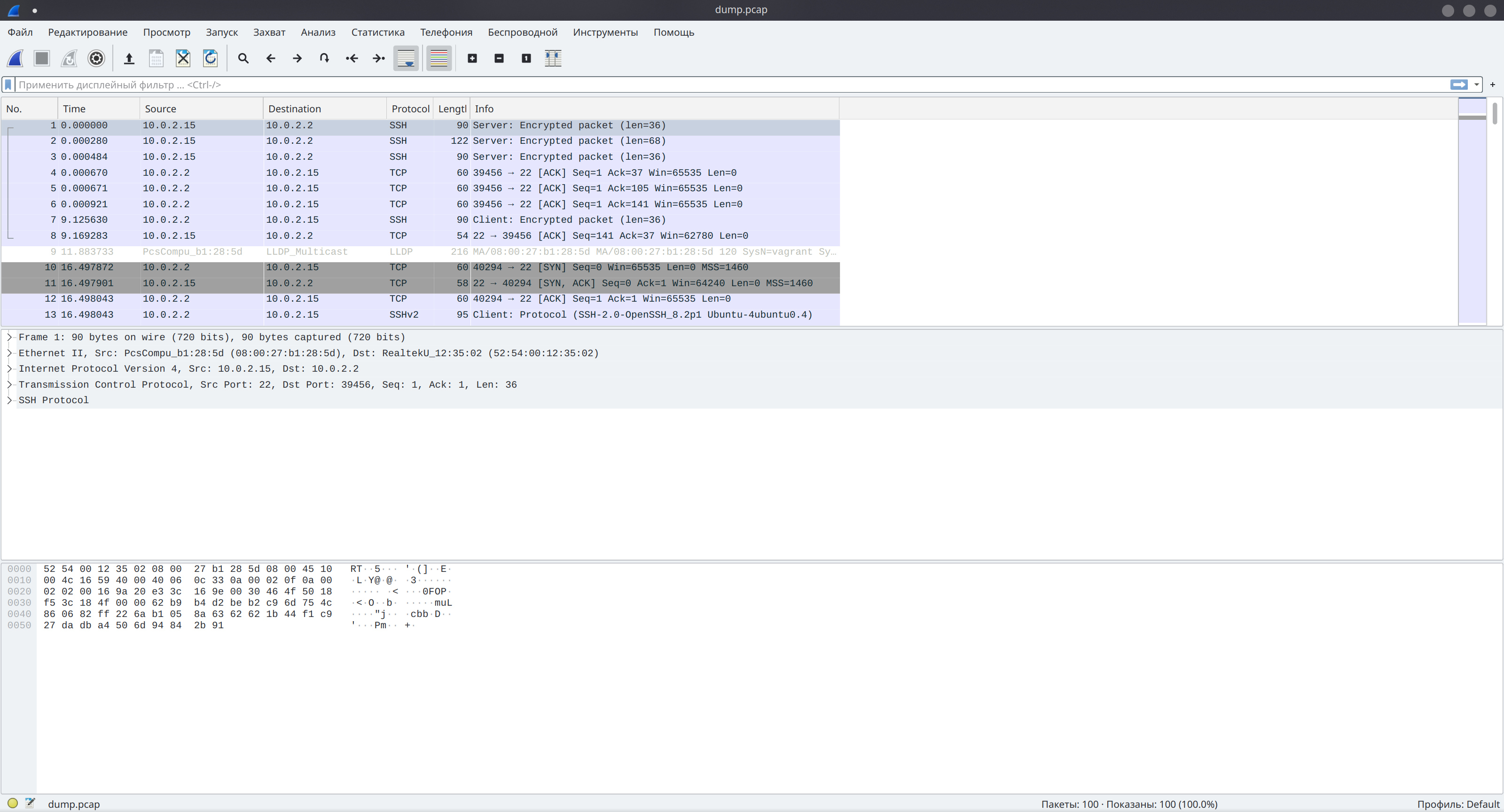The height and width of the screenshot is (812, 1504).
Task: Start a new capture with the shark fin icon
Action: coord(15,58)
